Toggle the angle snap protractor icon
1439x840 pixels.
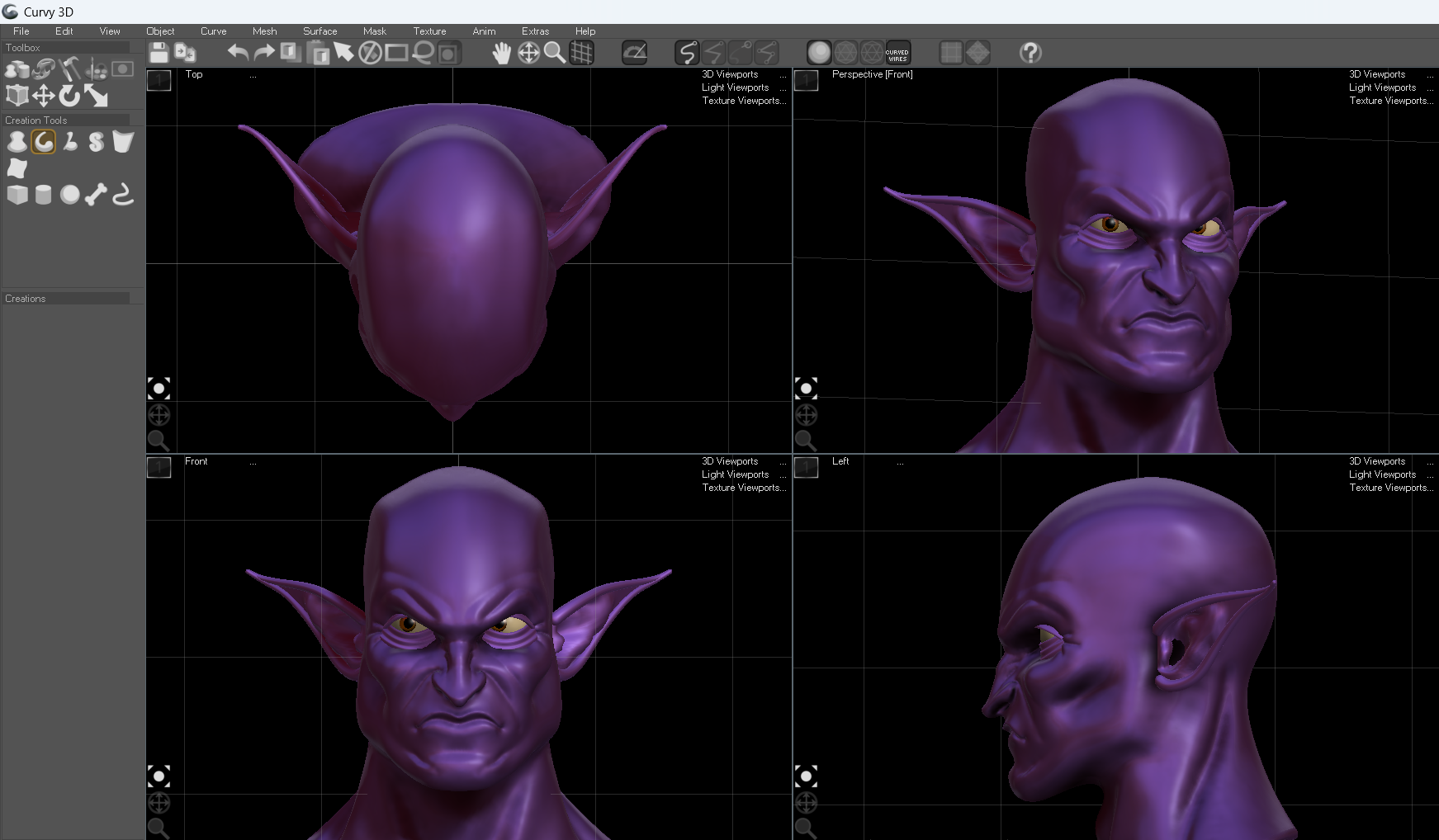(634, 53)
